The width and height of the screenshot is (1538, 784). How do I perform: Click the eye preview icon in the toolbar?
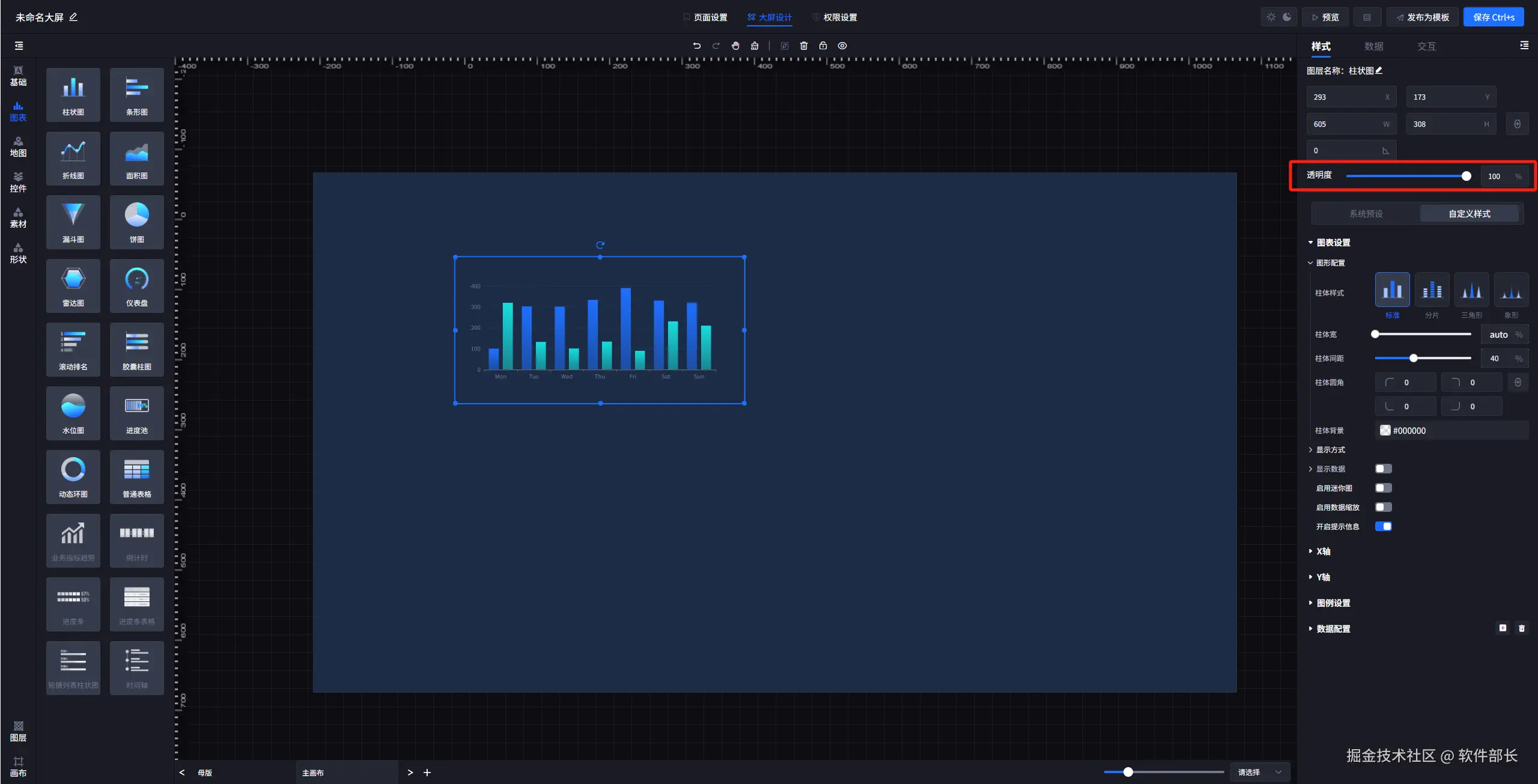pos(842,46)
